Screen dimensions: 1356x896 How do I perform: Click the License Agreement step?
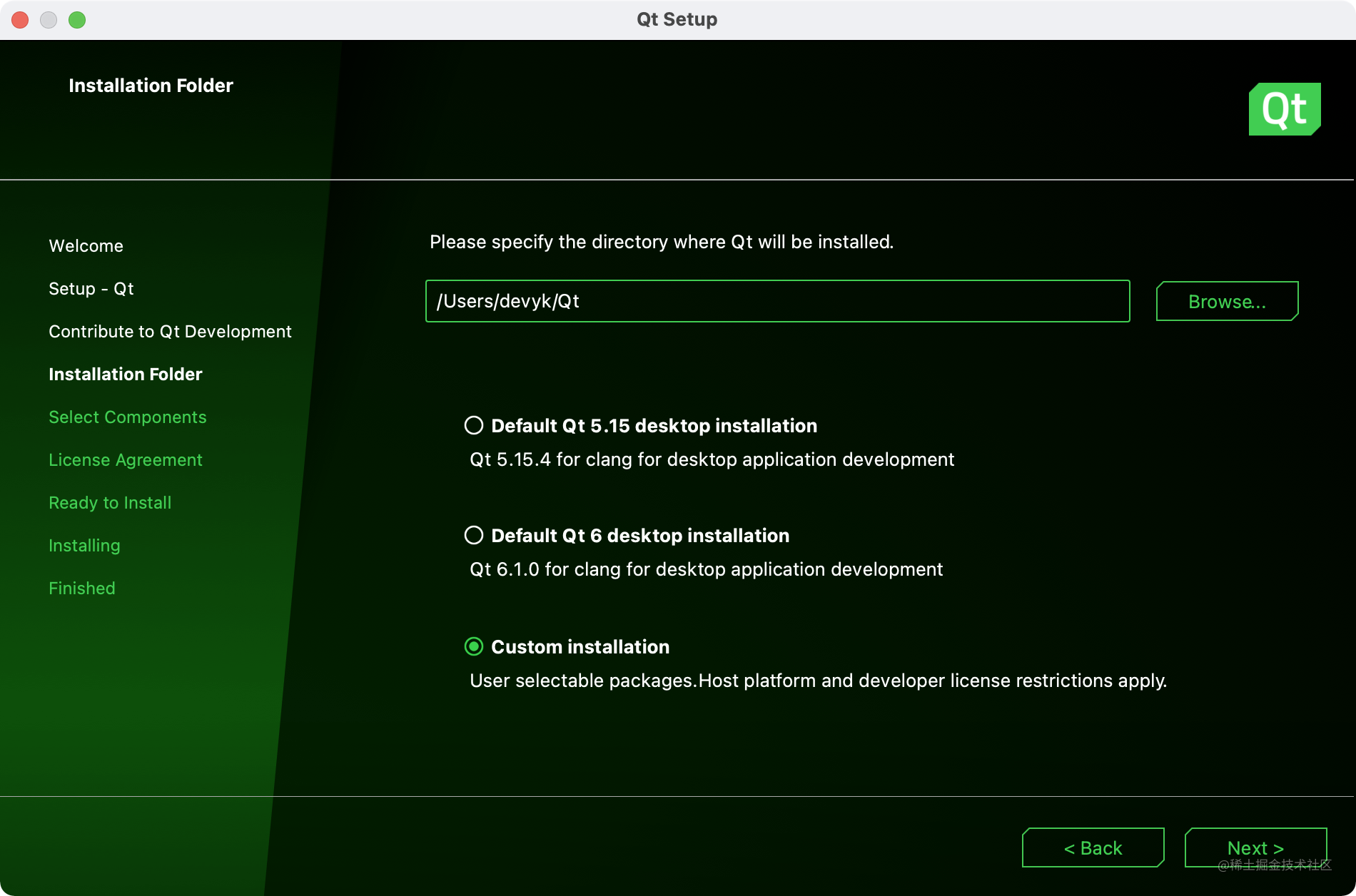tap(126, 460)
